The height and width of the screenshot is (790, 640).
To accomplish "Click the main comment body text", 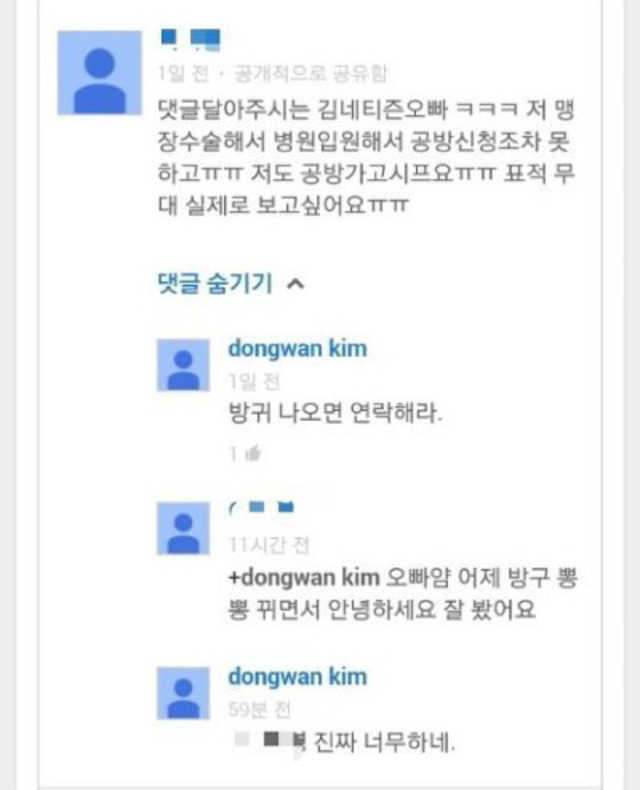I will (366, 157).
